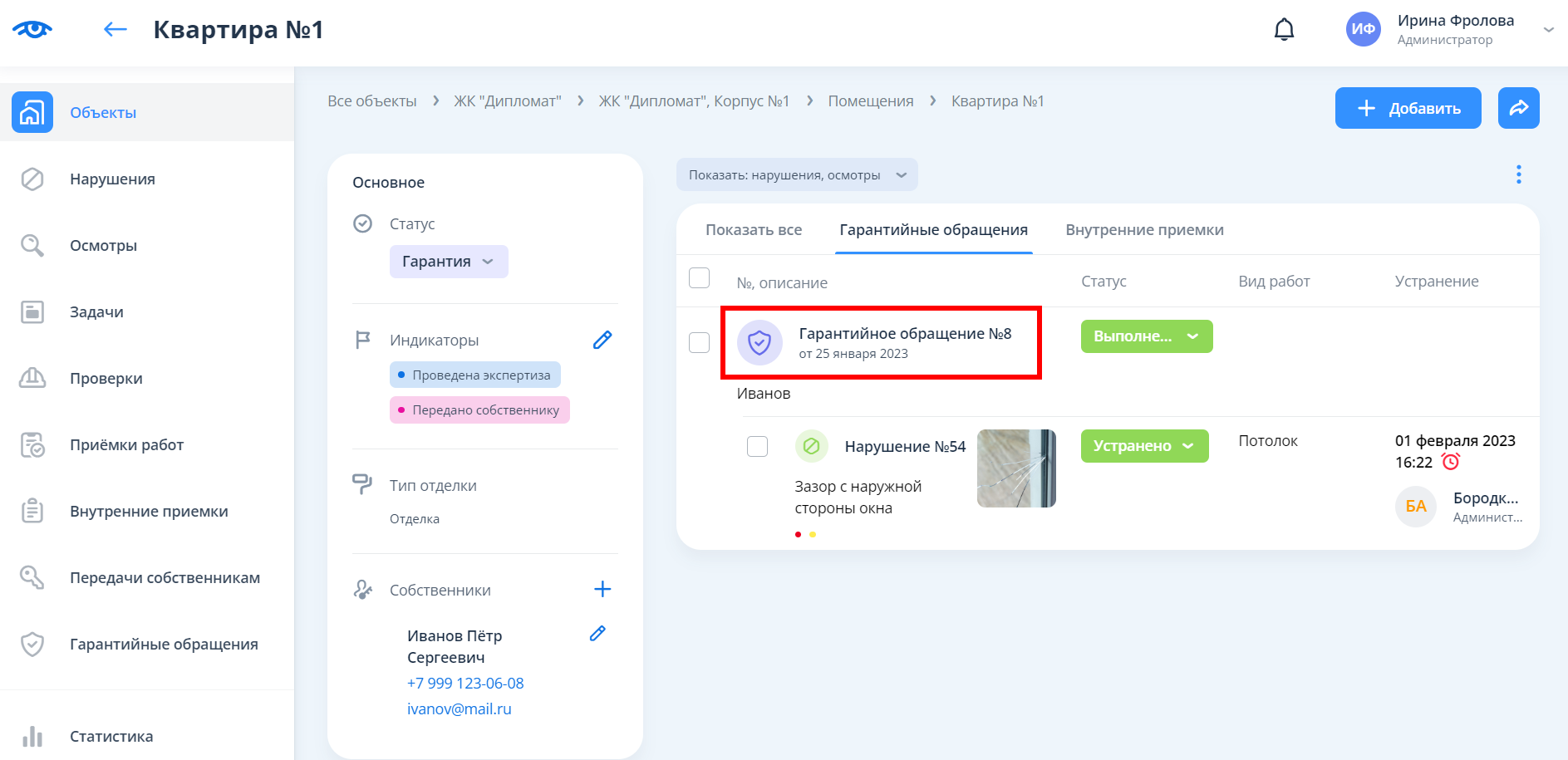Open Нарушения in the sidebar

tap(112, 179)
